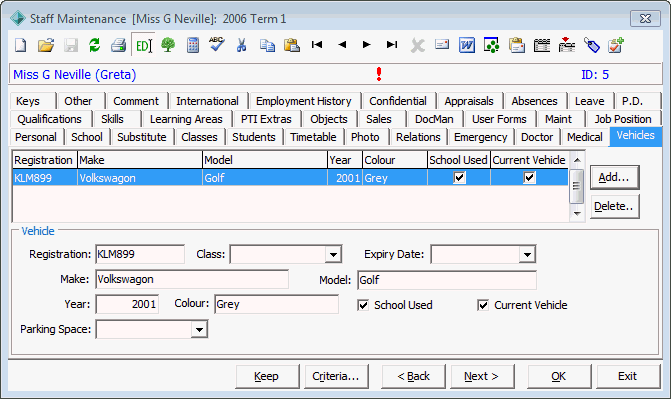
Task: Click the blue tag icon
Action: (x=591, y=45)
